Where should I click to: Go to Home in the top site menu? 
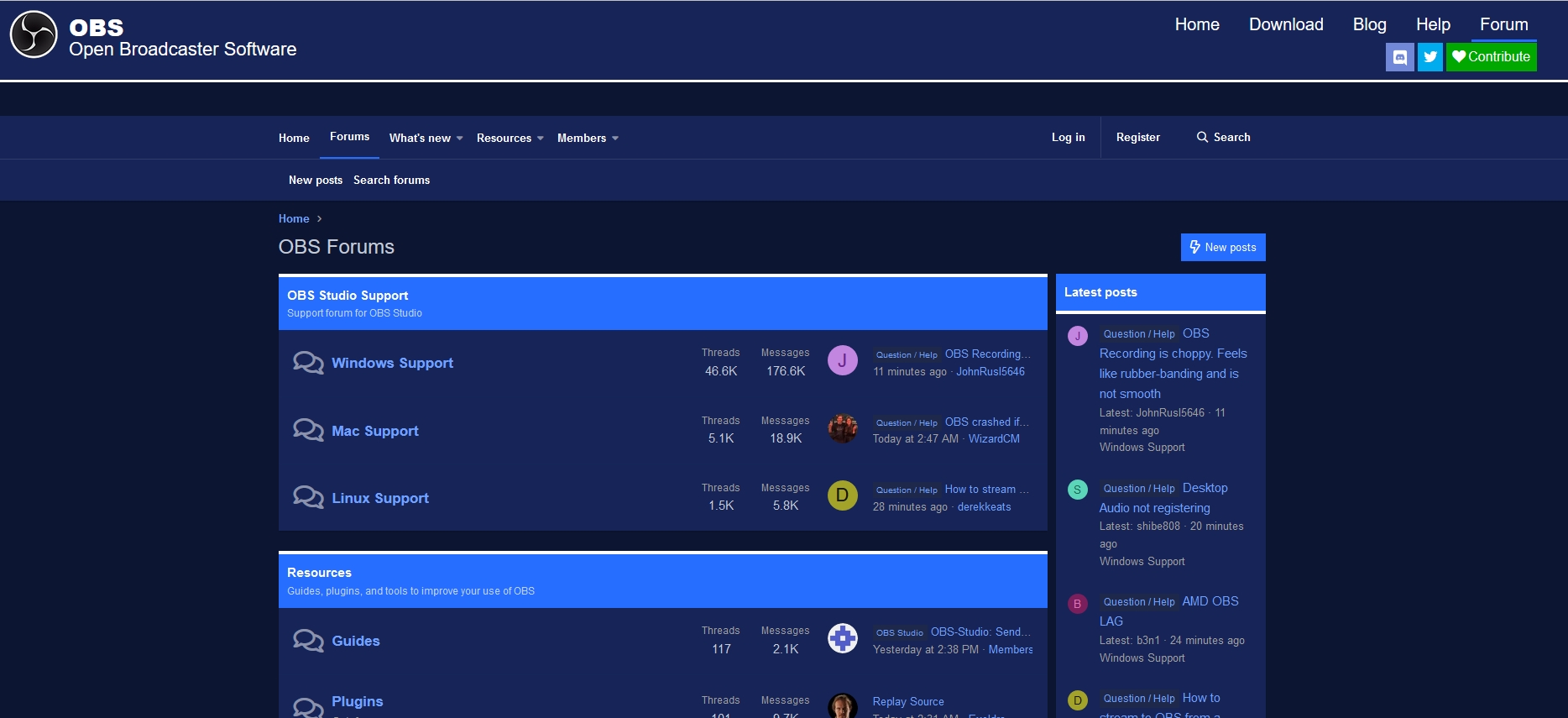click(x=1197, y=24)
